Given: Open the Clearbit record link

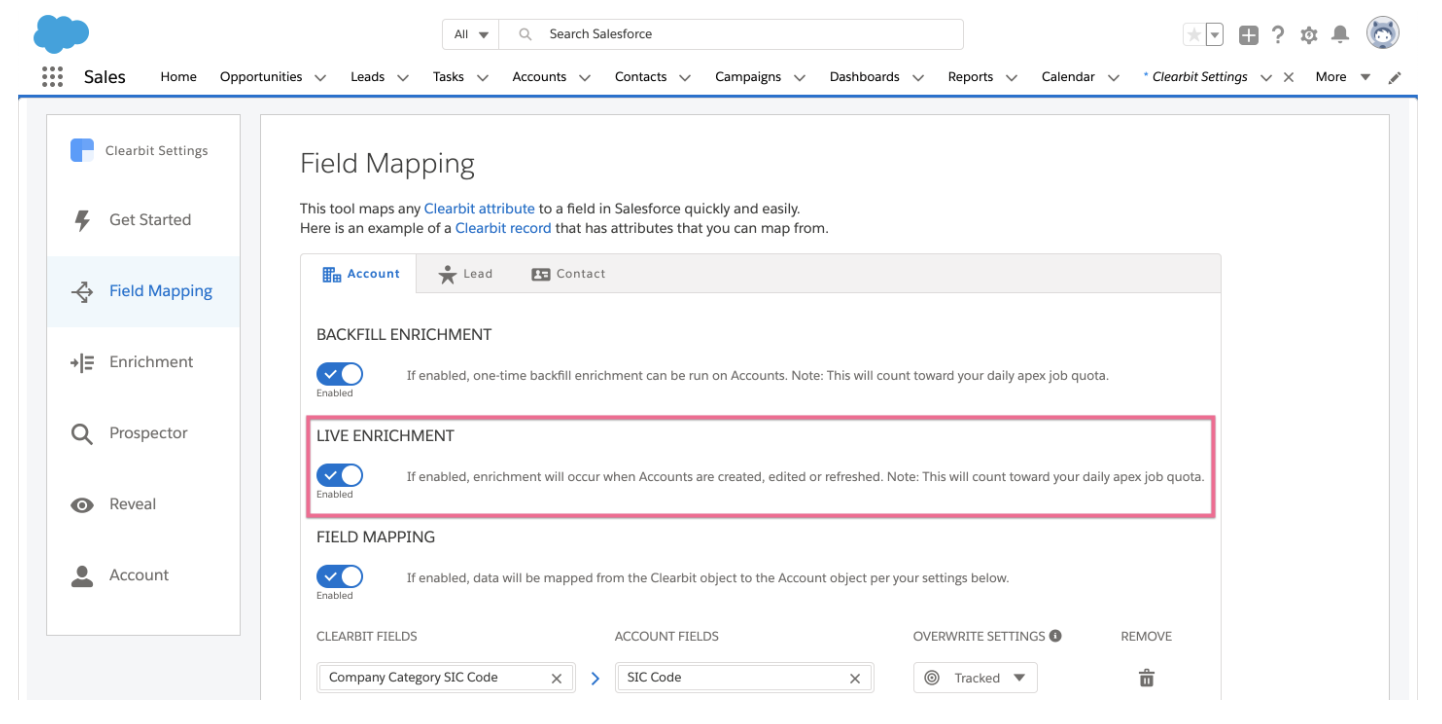Looking at the screenshot, I should 503,228.
